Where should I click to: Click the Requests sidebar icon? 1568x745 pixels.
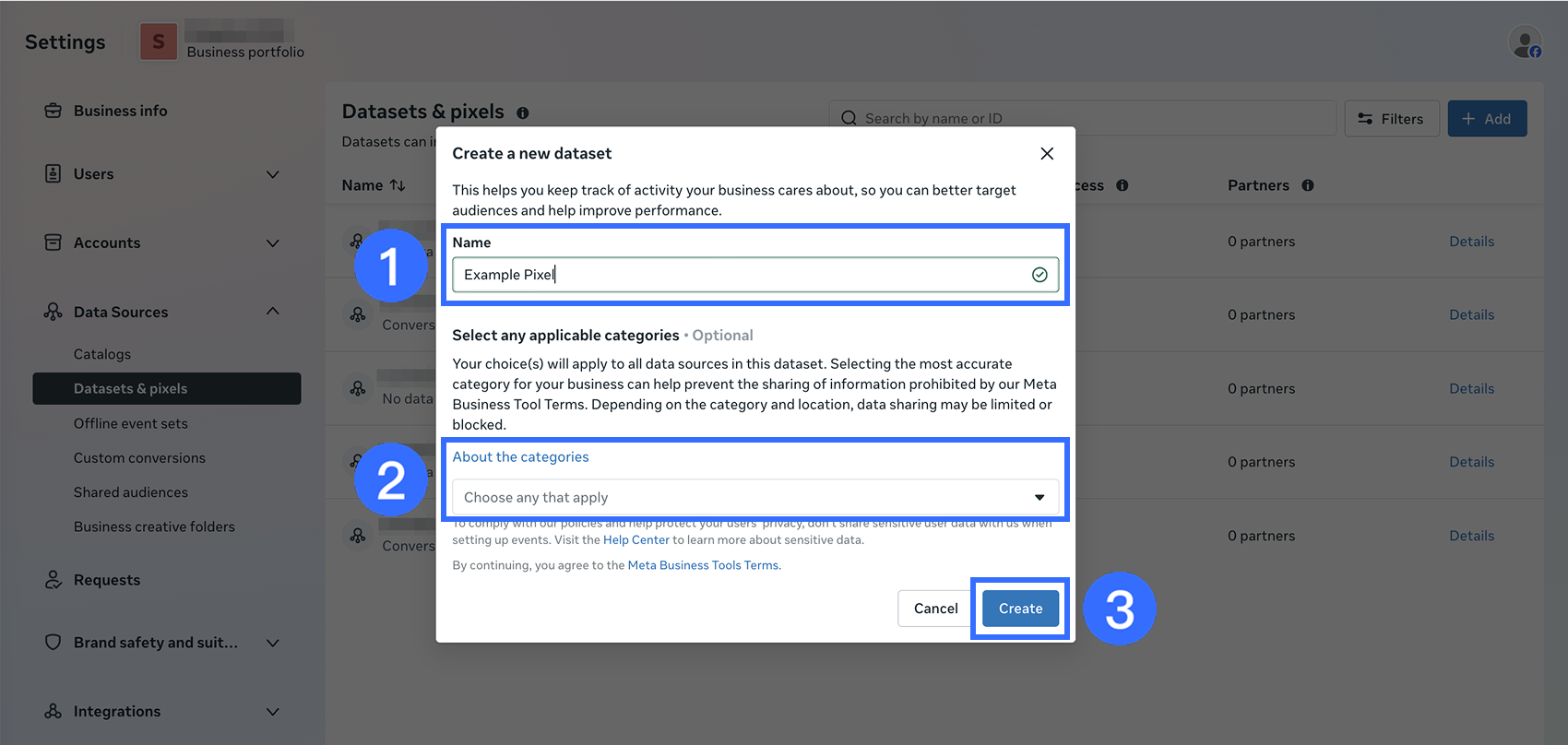(53, 579)
